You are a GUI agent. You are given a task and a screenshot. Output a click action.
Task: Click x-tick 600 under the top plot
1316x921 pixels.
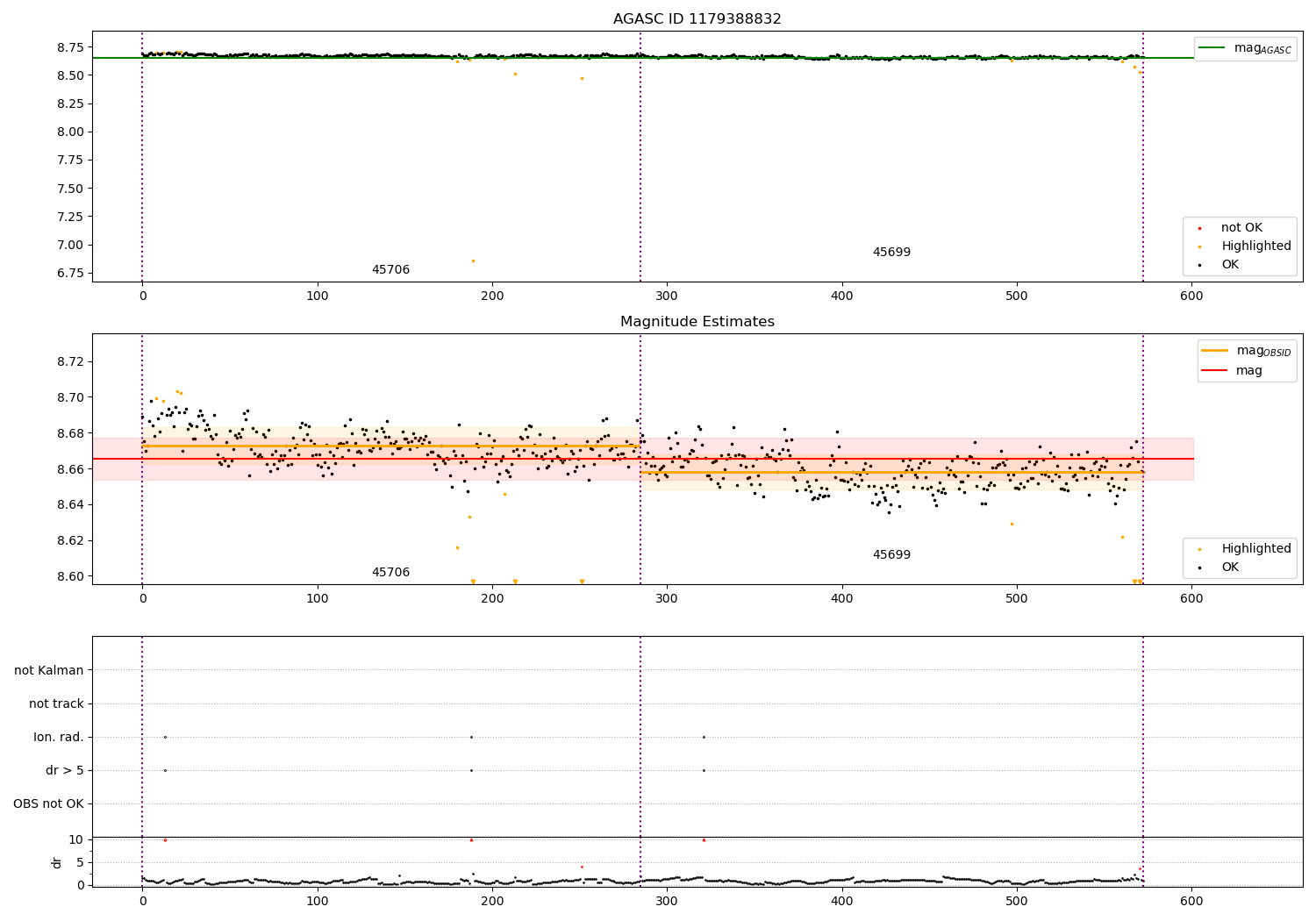(x=1191, y=296)
